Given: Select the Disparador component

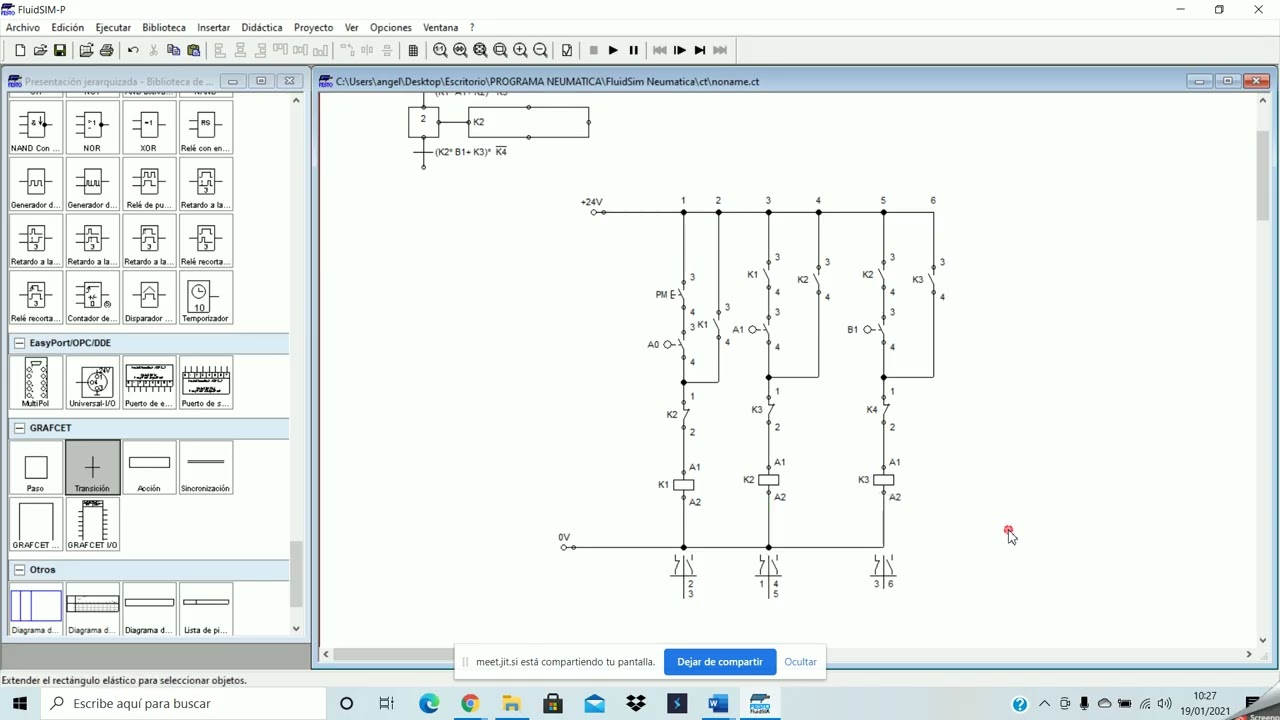Looking at the screenshot, I should (148, 298).
